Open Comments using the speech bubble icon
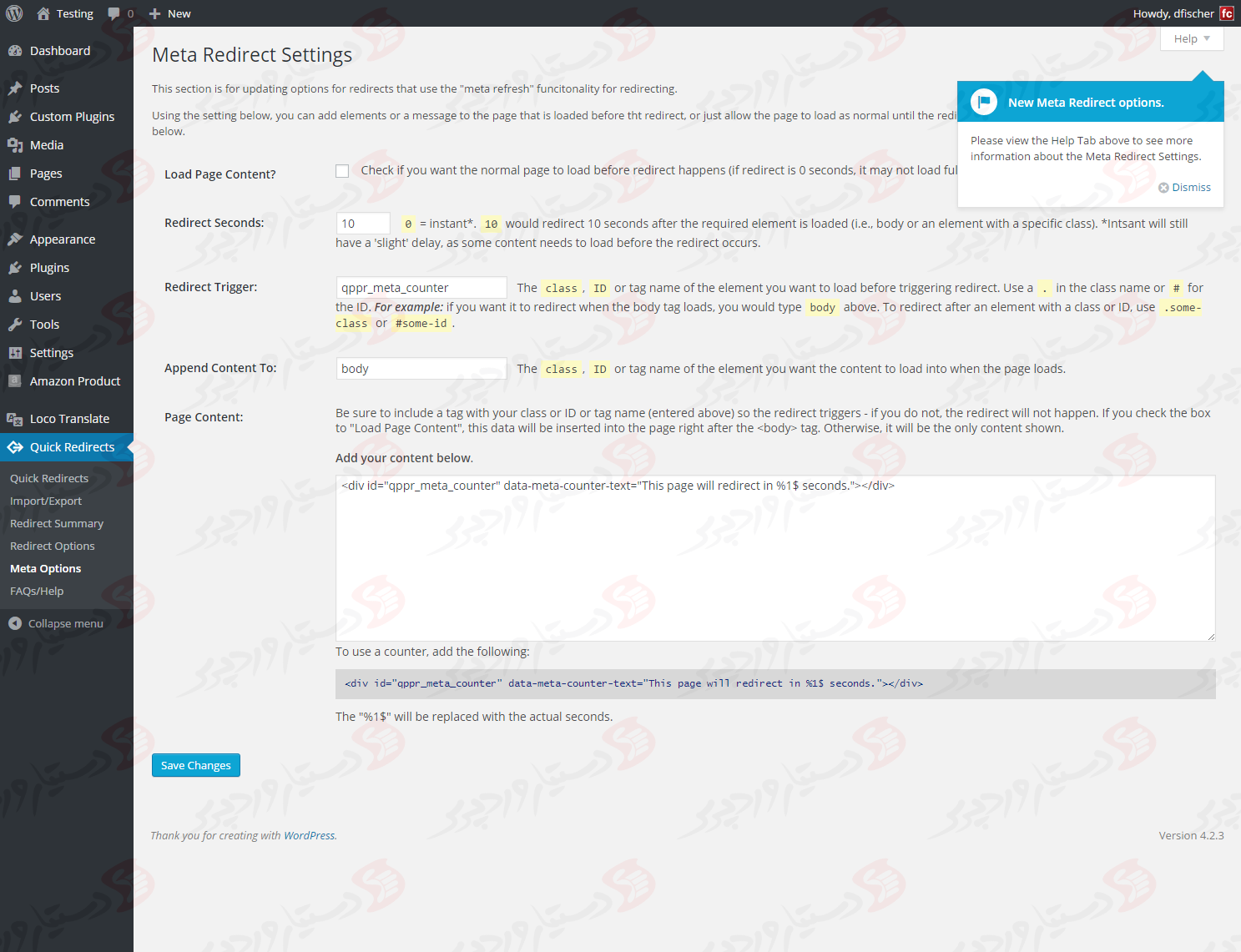Image resolution: width=1241 pixels, height=952 pixels. 16,201
